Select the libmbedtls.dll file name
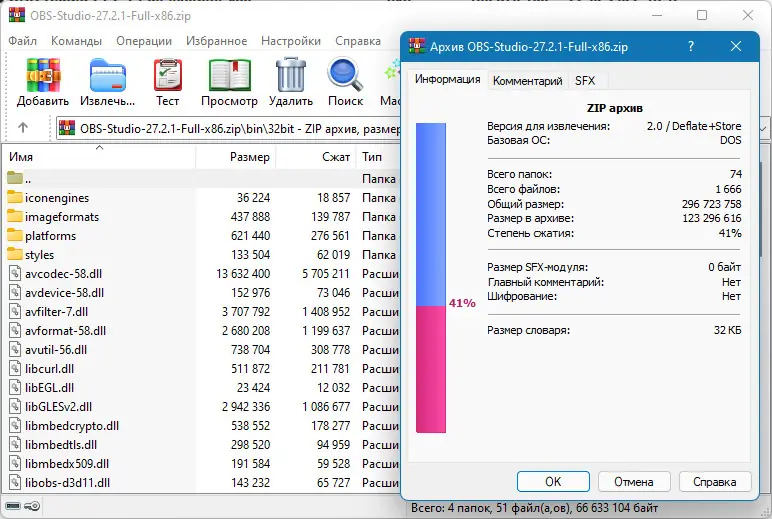772x519 pixels. (61, 445)
